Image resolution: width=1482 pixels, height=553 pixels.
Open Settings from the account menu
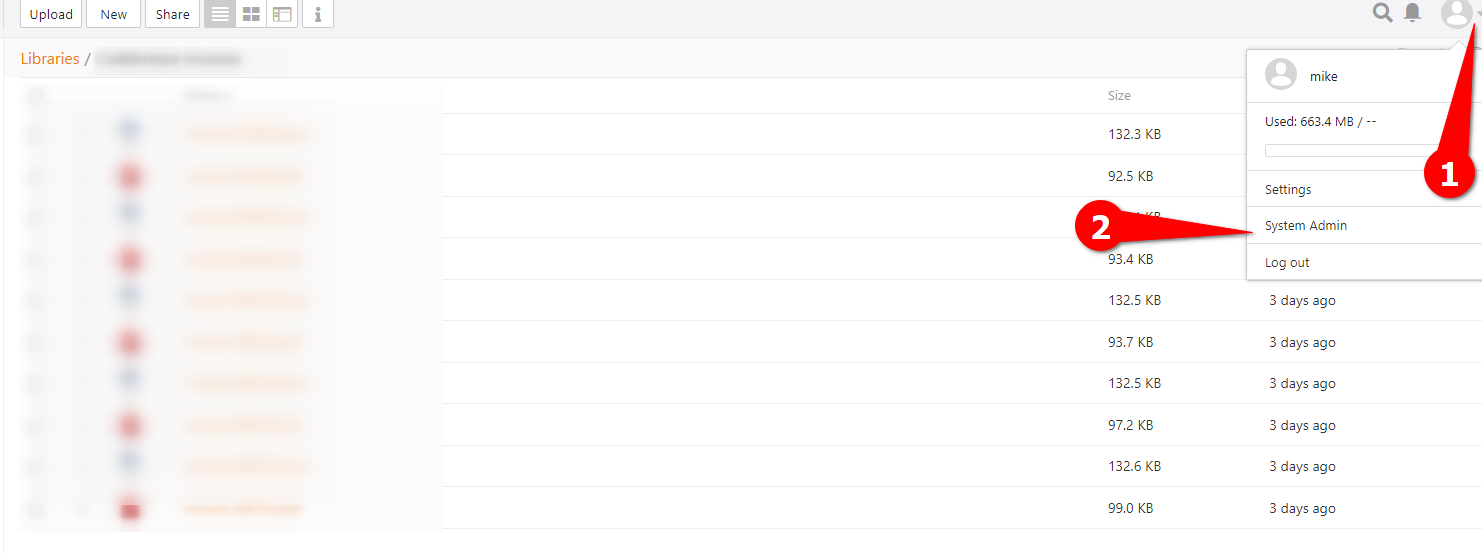pos(1288,189)
